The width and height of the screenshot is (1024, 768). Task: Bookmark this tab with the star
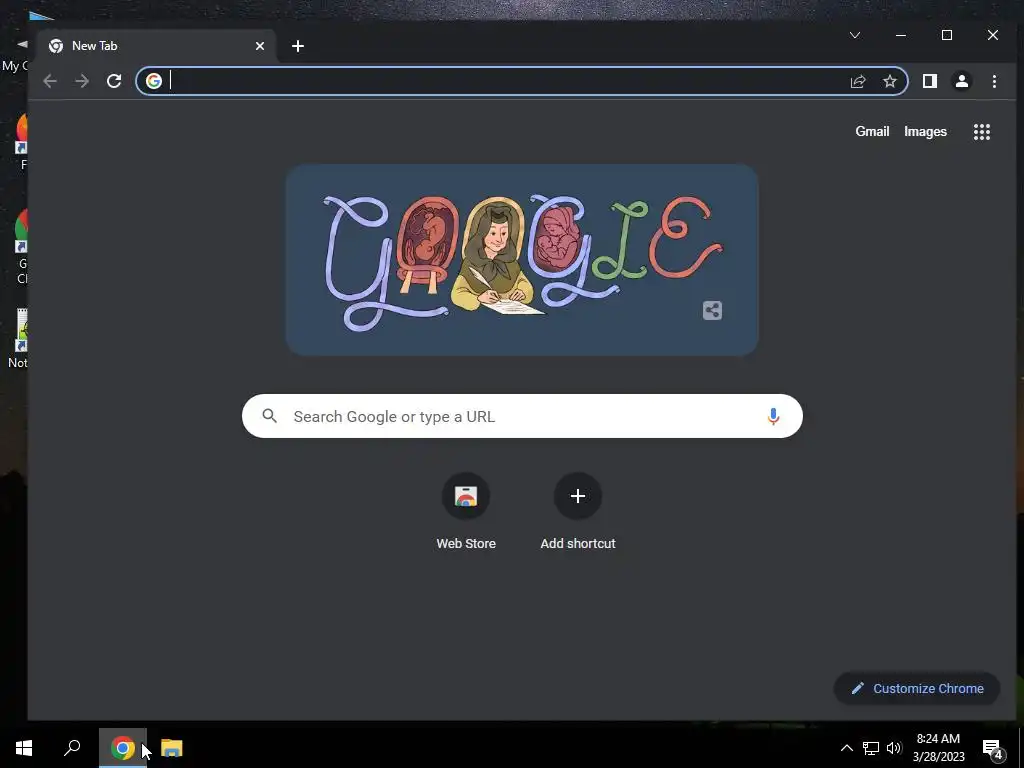point(889,81)
